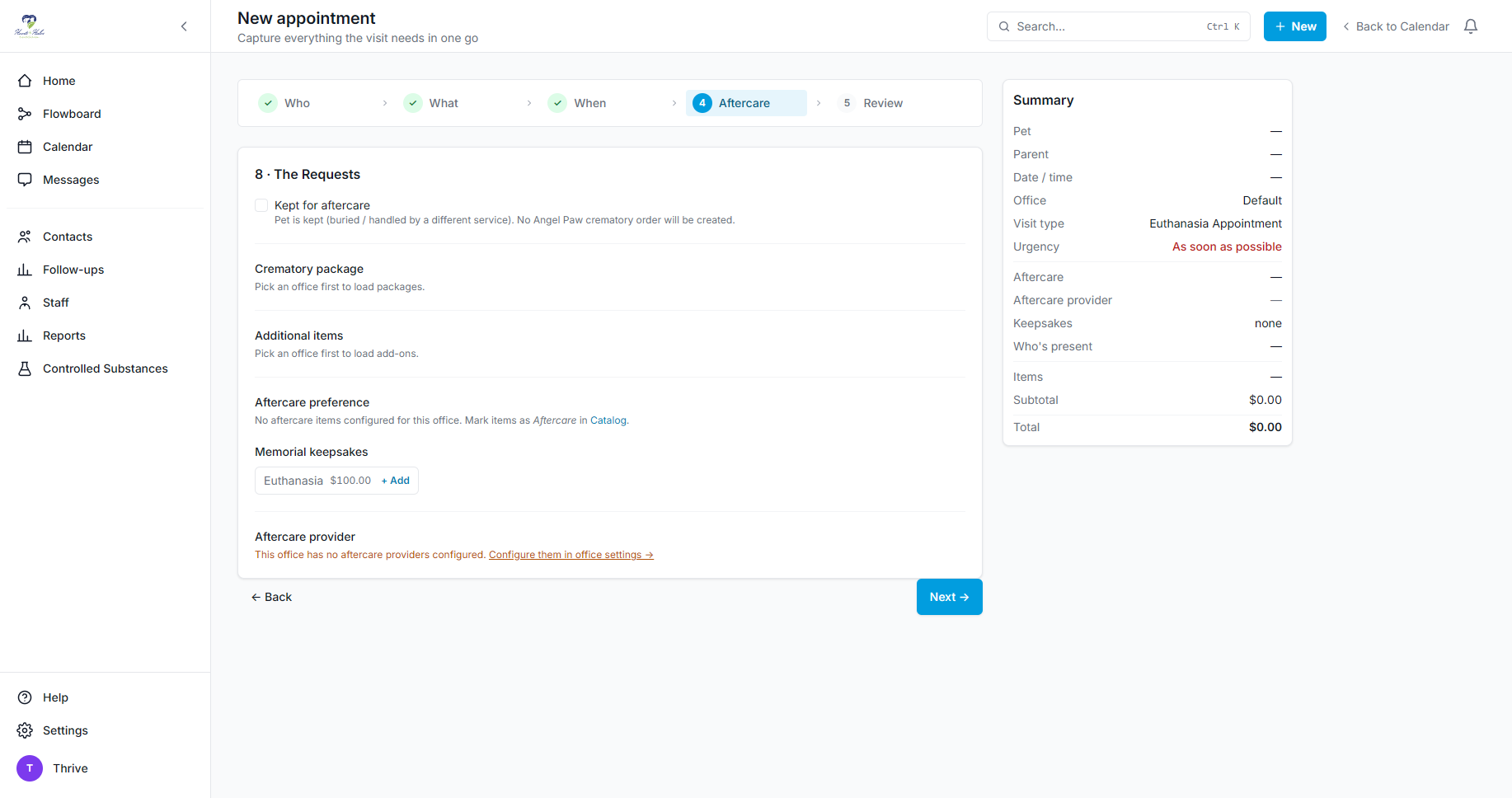Open Flowboard from the sidebar
The height and width of the screenshot is (798, 1512).
tap(106, 114)
